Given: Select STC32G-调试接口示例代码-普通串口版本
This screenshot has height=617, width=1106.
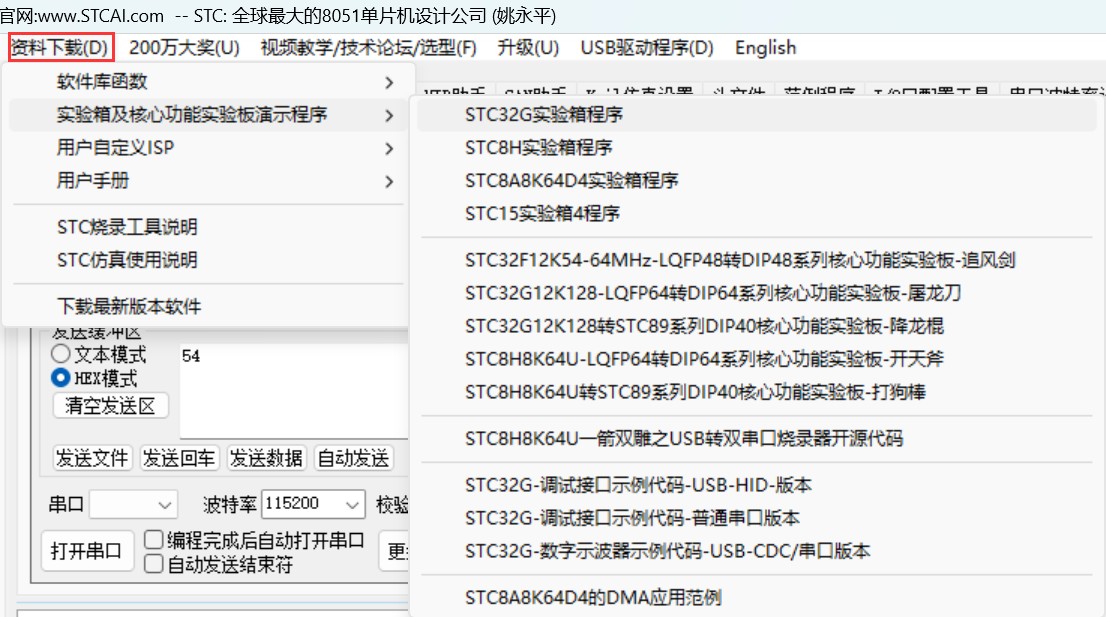Looking at the screenshot, I should (757, 518).
